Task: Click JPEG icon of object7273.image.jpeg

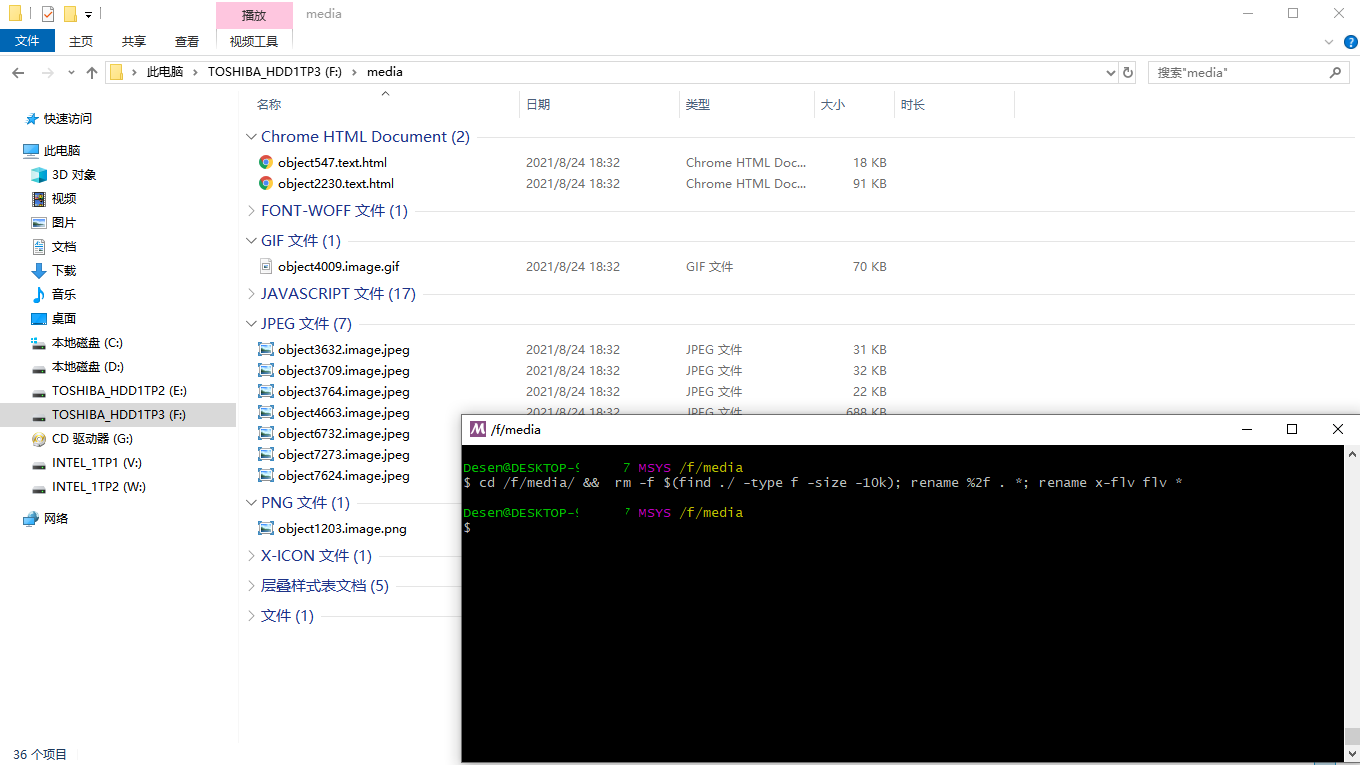Action: 266,454
